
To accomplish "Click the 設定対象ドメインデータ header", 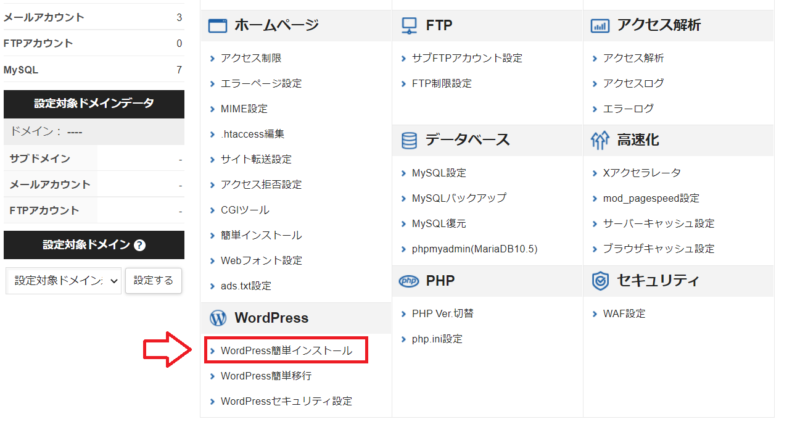I will coord(93,104).
